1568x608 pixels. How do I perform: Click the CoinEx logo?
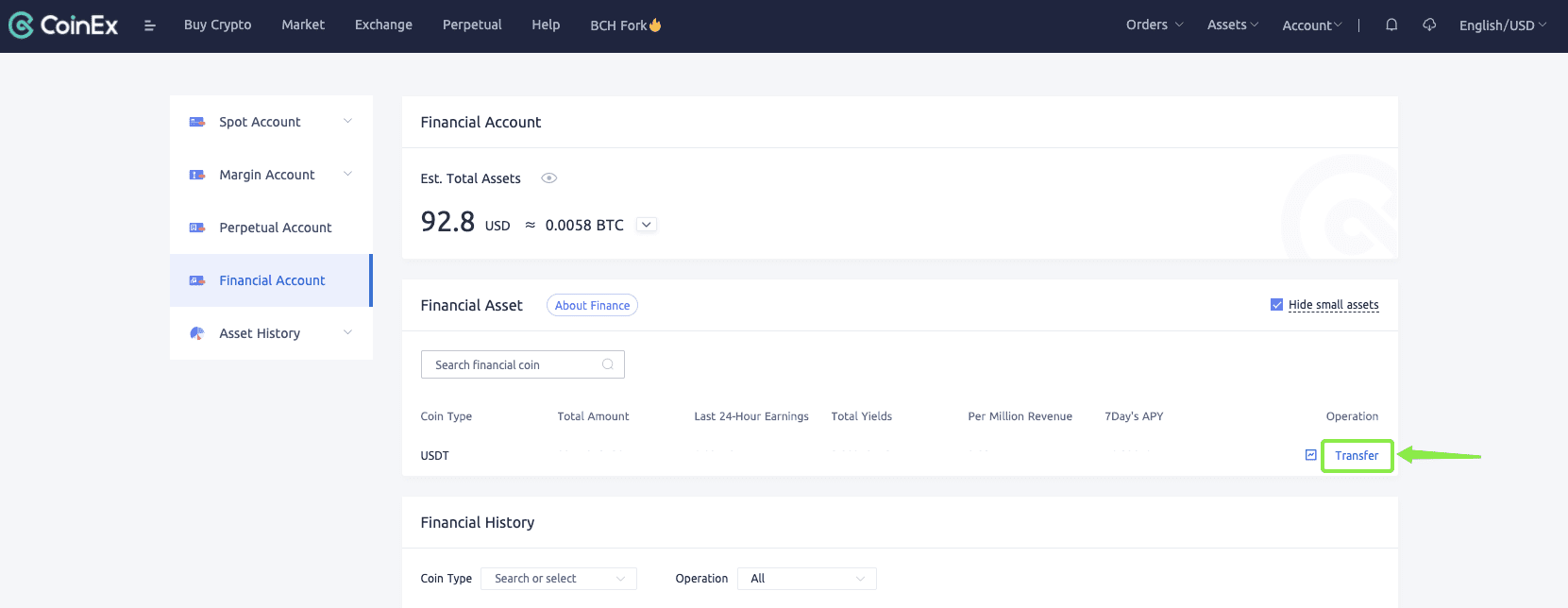click(63, 25)
